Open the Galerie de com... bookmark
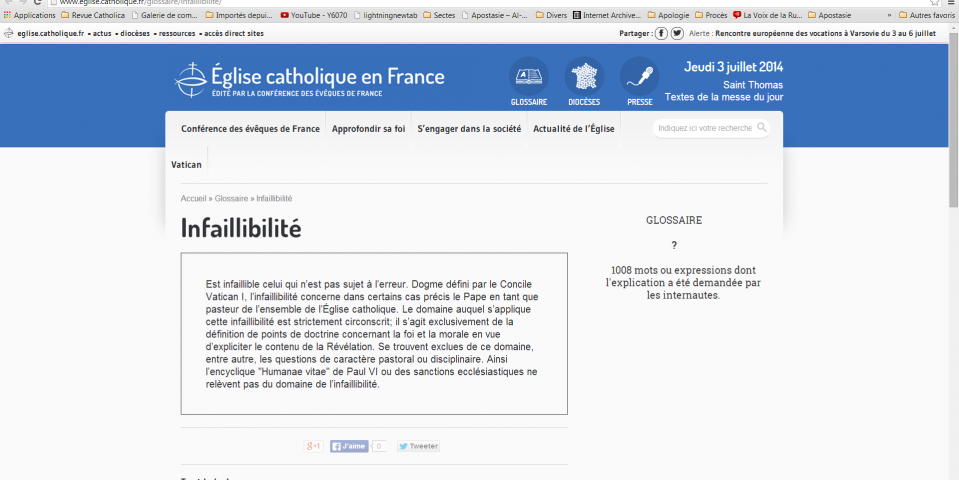The image size is (959, 480). coord(165,15)
